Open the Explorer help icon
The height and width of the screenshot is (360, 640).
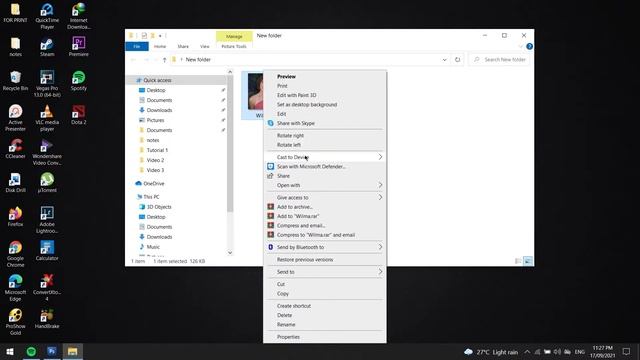coord(529,47)
